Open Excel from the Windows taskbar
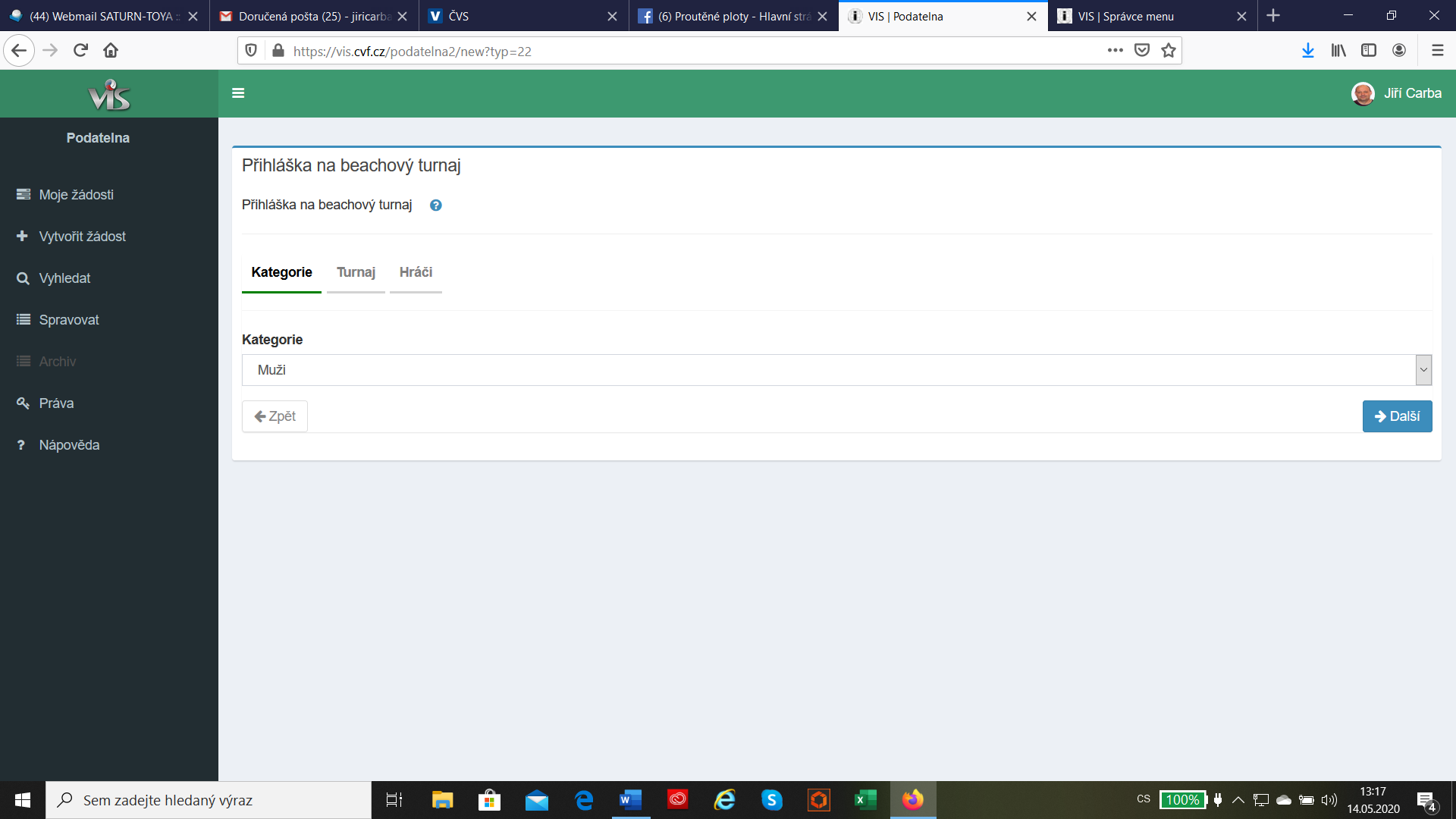Image resolution: width=1456 pixels, height=819 pixels. (x=865, y=800)
